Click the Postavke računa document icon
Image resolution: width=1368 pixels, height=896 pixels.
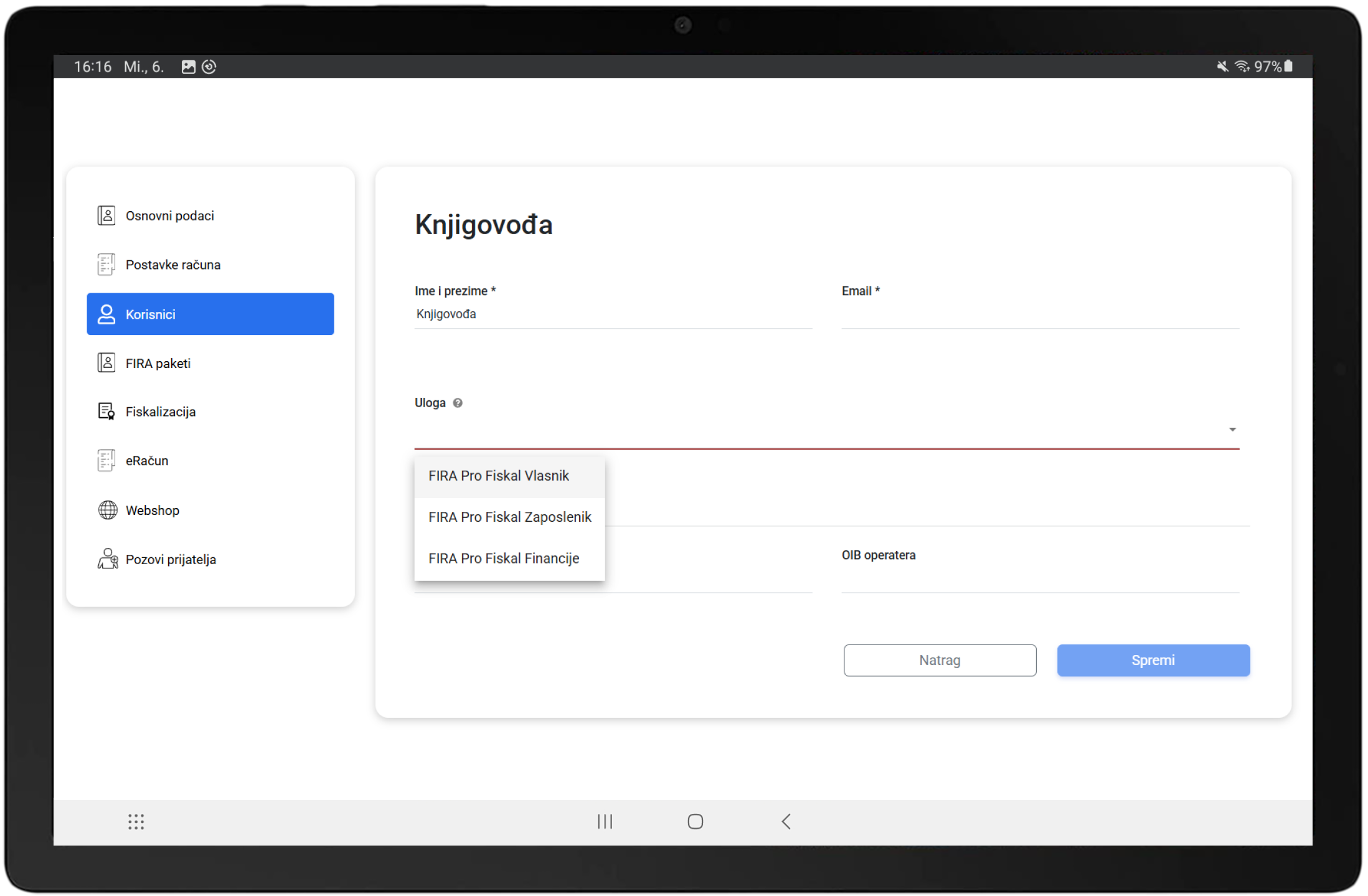[x=106, y=265]
